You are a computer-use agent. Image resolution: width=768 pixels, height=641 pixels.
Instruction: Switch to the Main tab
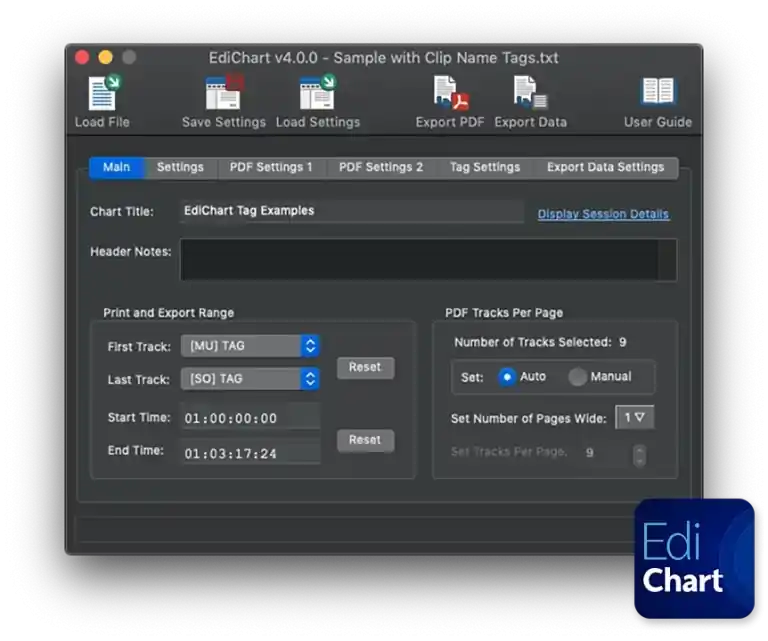coord(117,167)
